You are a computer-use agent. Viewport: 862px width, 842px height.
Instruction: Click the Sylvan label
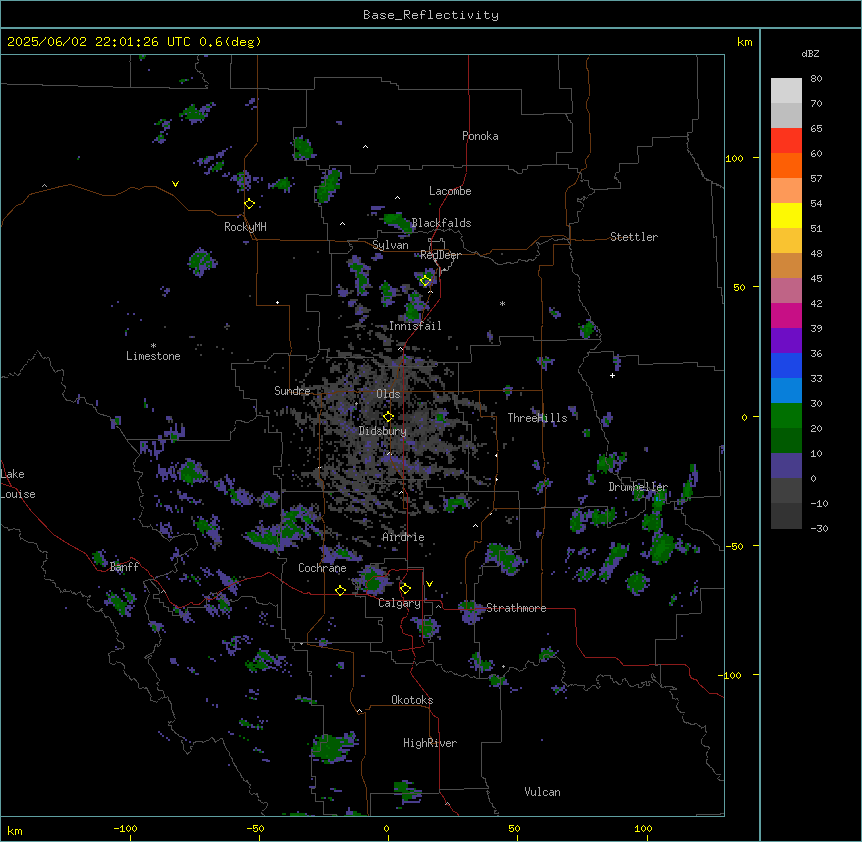coord(390,246)
